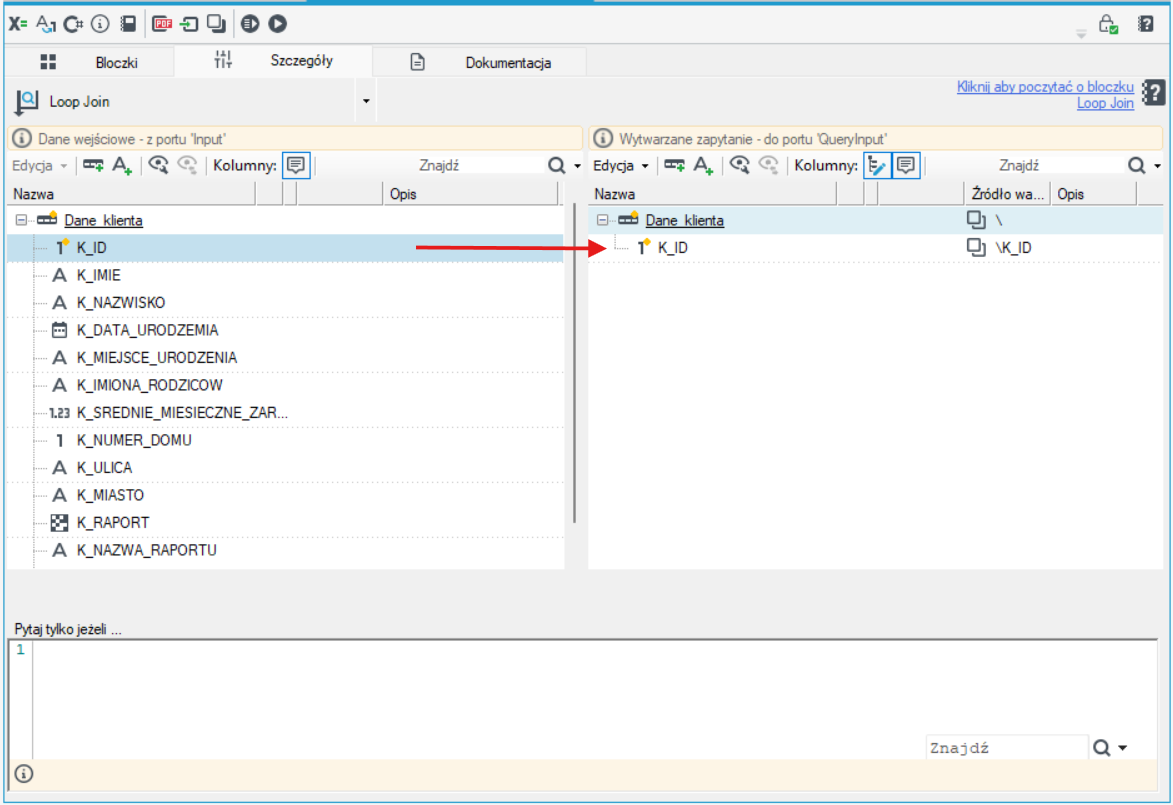Click the eye search icon in Dane wejściowe toolbar
This screenshot has width=1173, height=805.
(x=158, y=165)
